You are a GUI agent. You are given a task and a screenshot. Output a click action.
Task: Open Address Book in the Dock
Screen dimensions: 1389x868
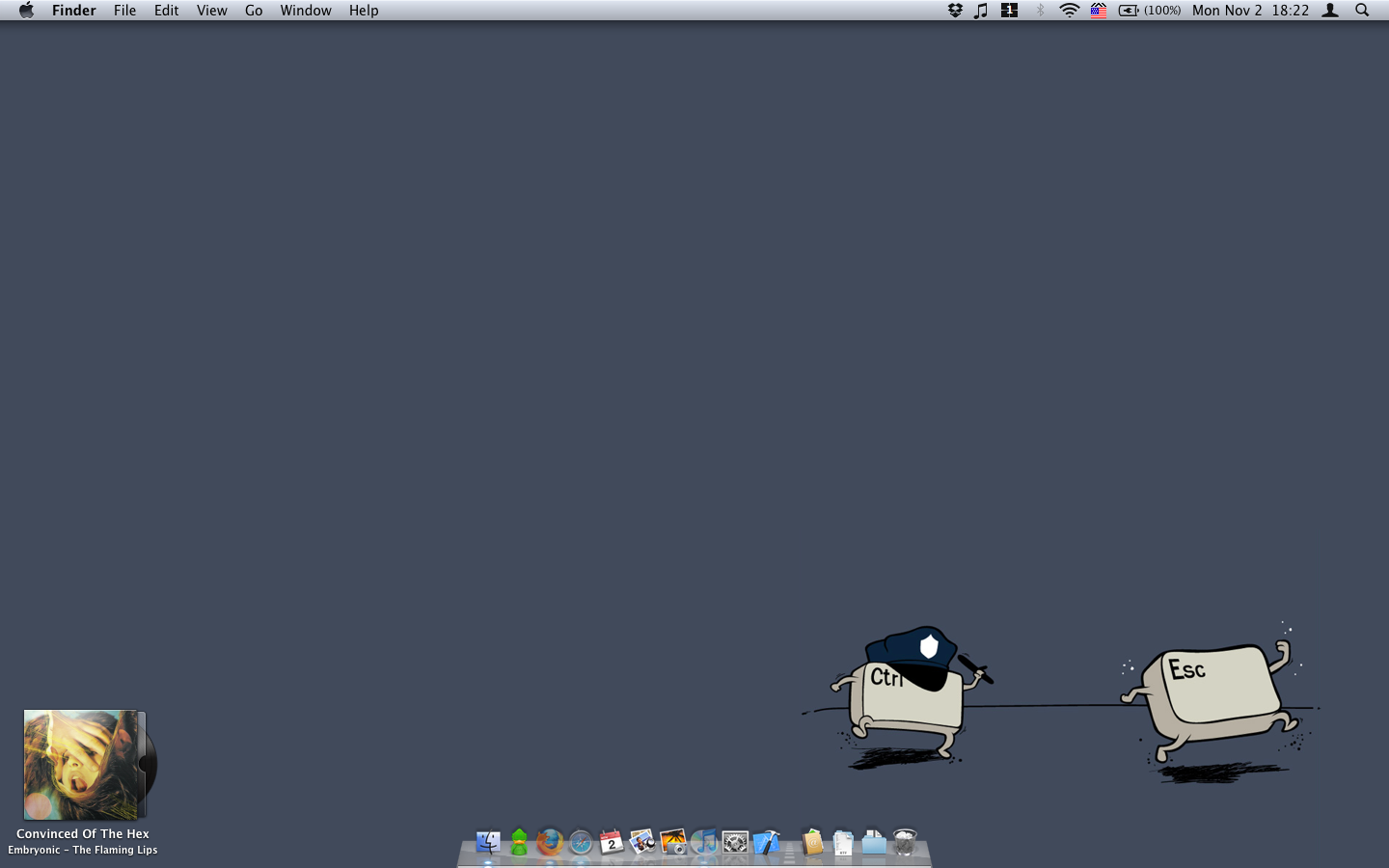tap(812, 842)
